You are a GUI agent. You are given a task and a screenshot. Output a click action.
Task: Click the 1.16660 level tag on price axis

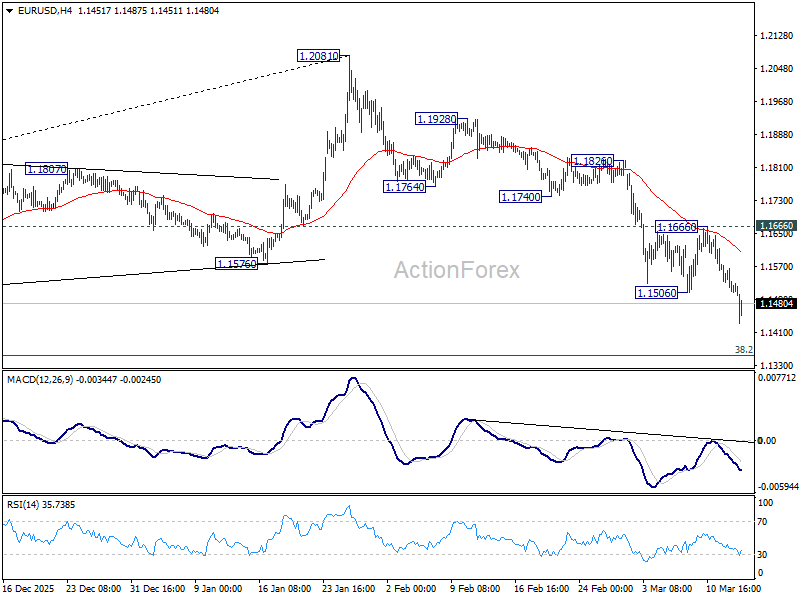pos(776,226)
